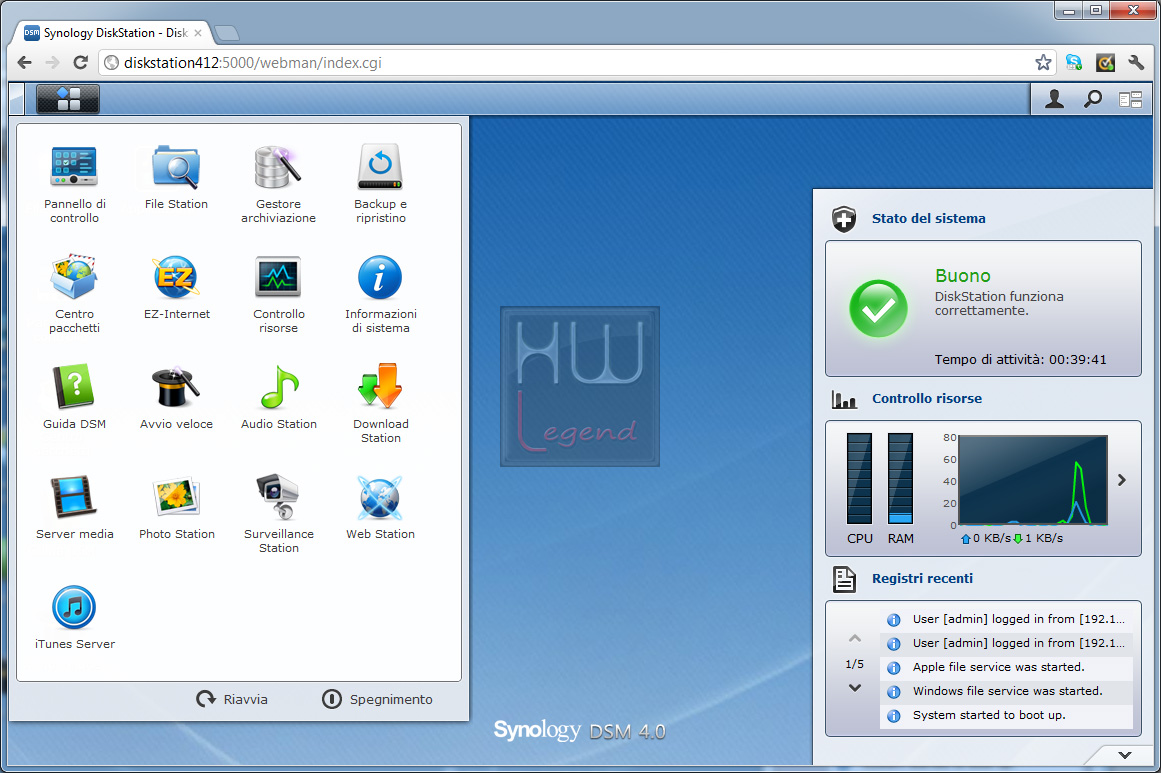Click Riavvia to restart DiskStation
1161x773 pixels.
[232, 699]
